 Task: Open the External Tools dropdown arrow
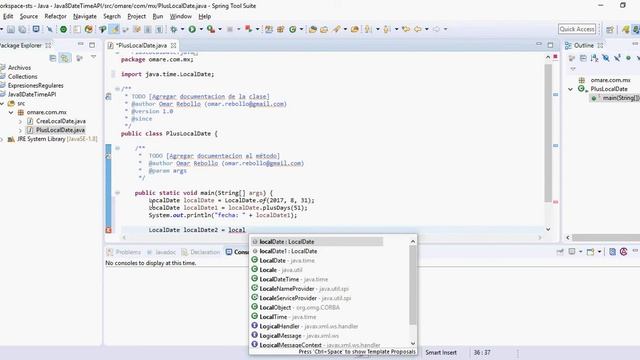point(220,29)
